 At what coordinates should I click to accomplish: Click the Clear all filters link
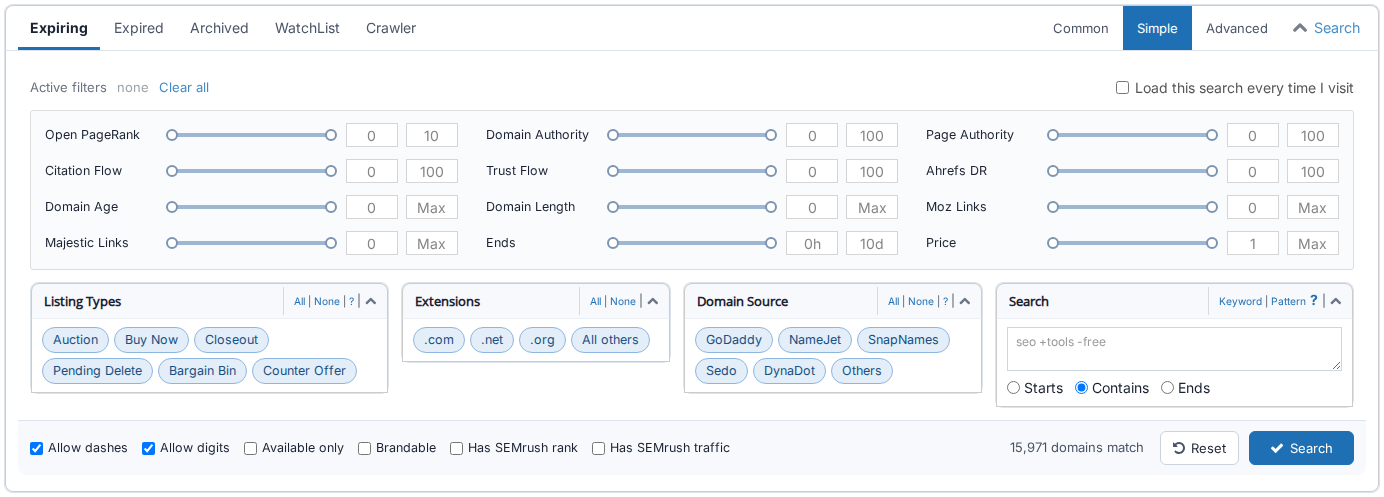184,88
